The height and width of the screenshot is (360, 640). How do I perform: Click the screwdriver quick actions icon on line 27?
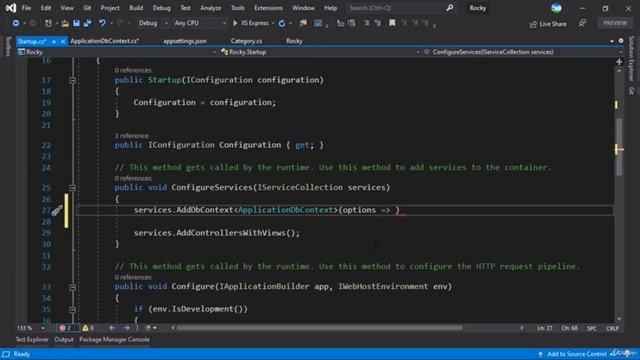point(57,211)
